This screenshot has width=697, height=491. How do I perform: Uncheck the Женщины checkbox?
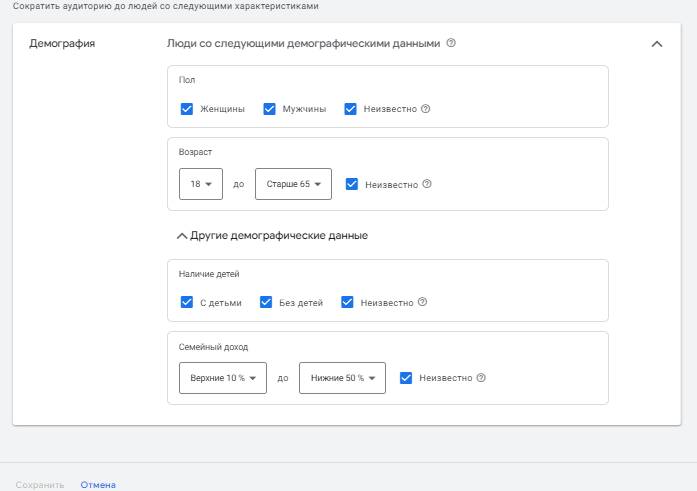tap(187, 109)
